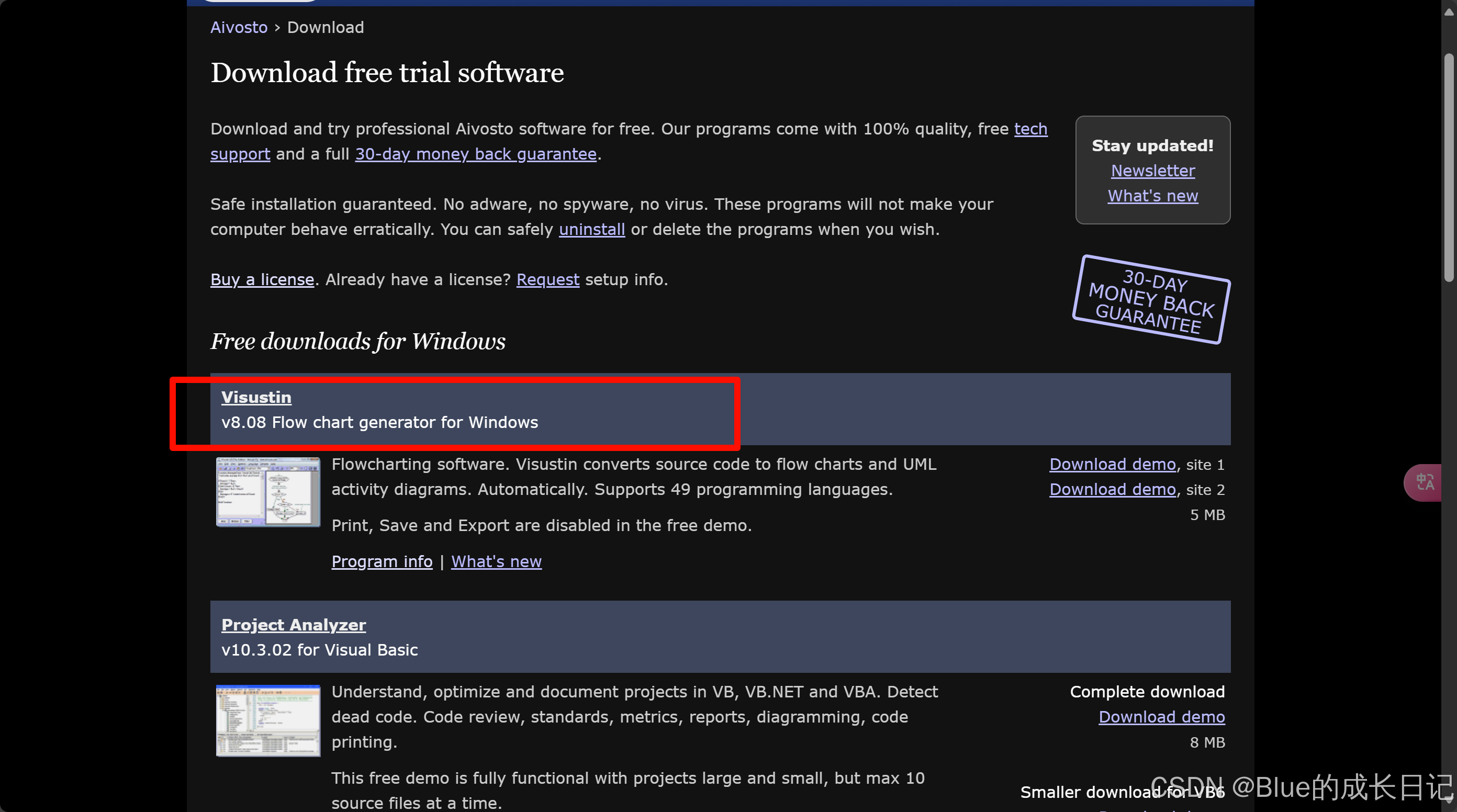Download Visustin demo from site 2
The height and width of the screenshot is (812, 1457).
click(x=1112, y=489)
